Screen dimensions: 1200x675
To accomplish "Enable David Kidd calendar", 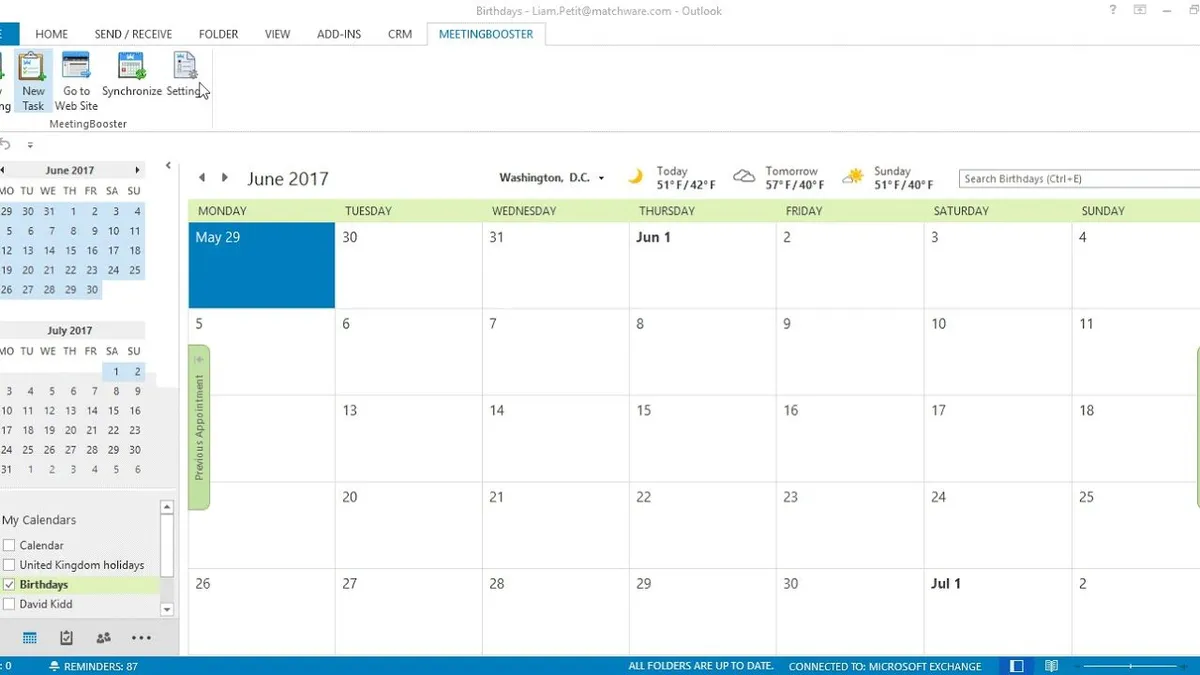I will [x=9, y=604].
